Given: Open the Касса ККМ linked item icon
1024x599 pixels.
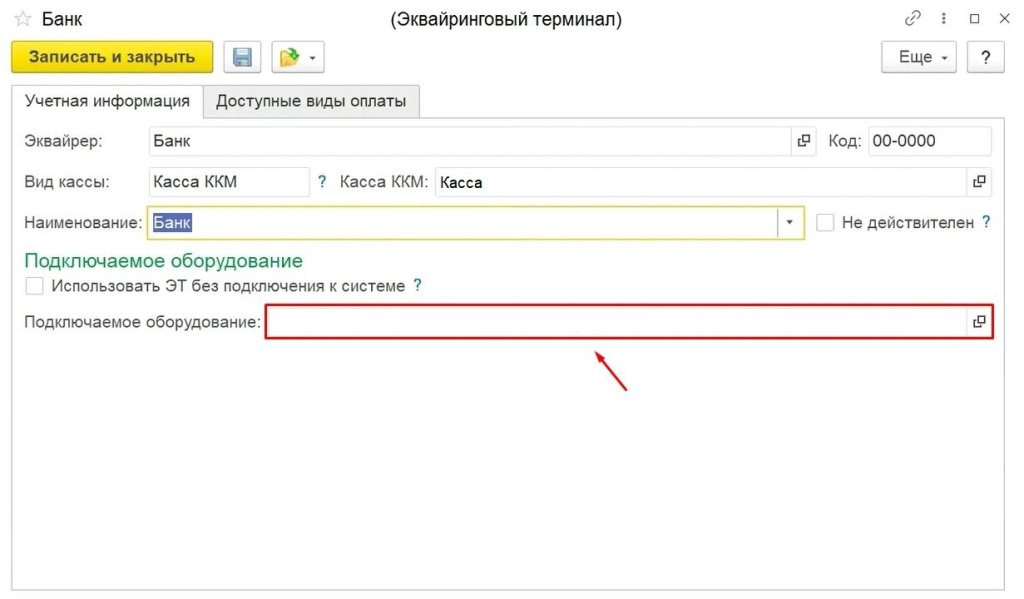Looking at the screenshot, I should (x=979, y=182).
